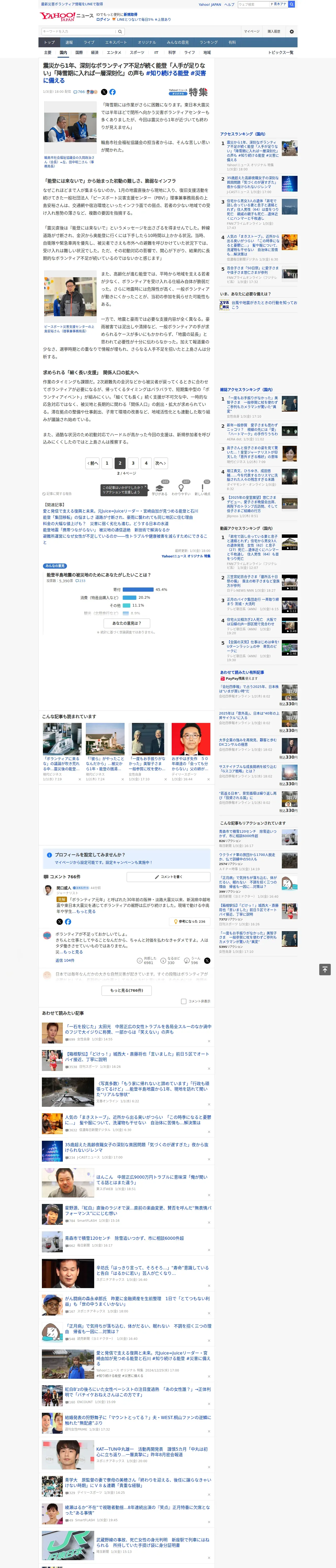Image resolution: width=336 pixels, height=1568 pixels.
Task: Open トピックス一覧 link
Action: [x=281, y=52]
